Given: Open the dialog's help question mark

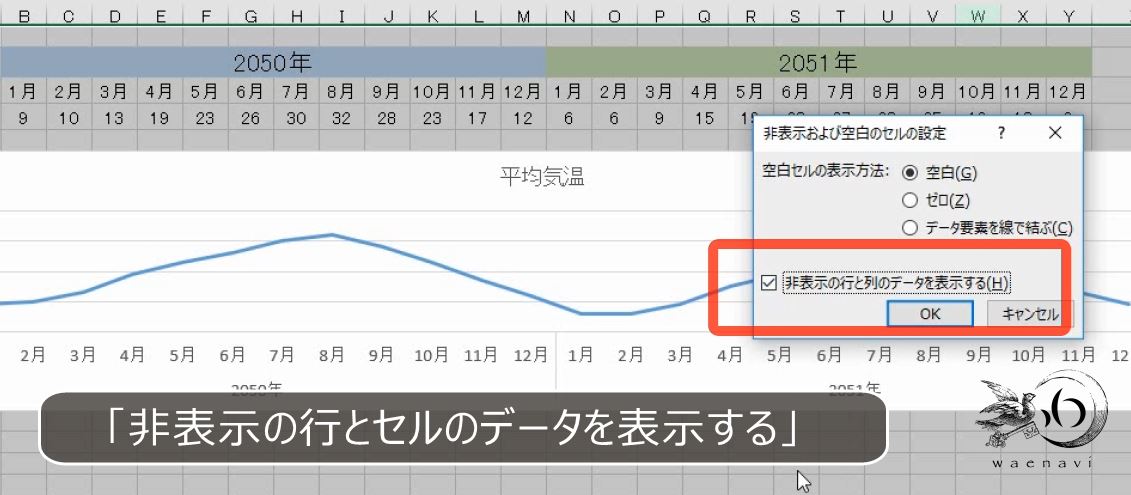Looking at the screenshot, I should coord(1001,133).
